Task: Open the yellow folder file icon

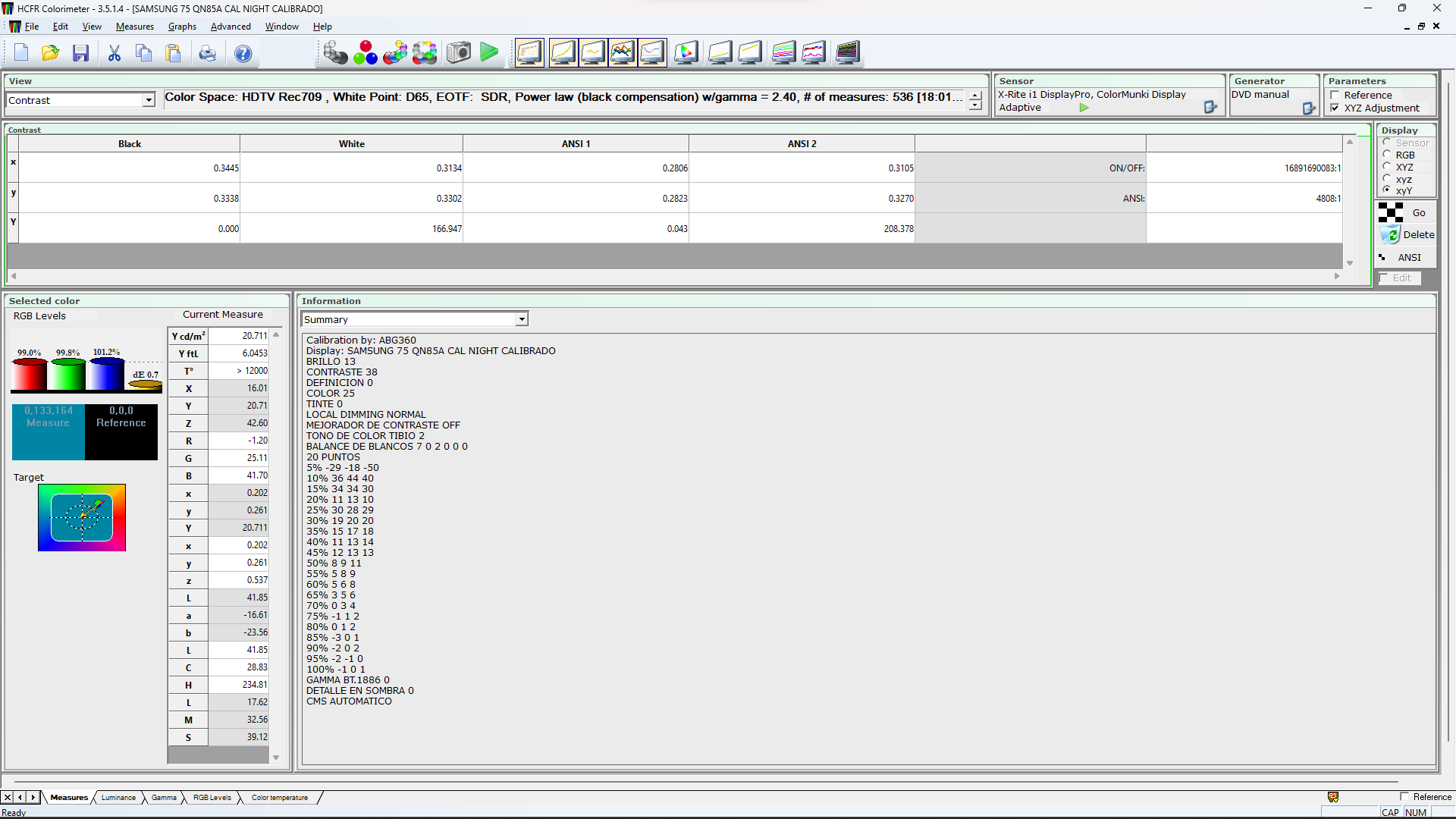Action: click(51, 53)
